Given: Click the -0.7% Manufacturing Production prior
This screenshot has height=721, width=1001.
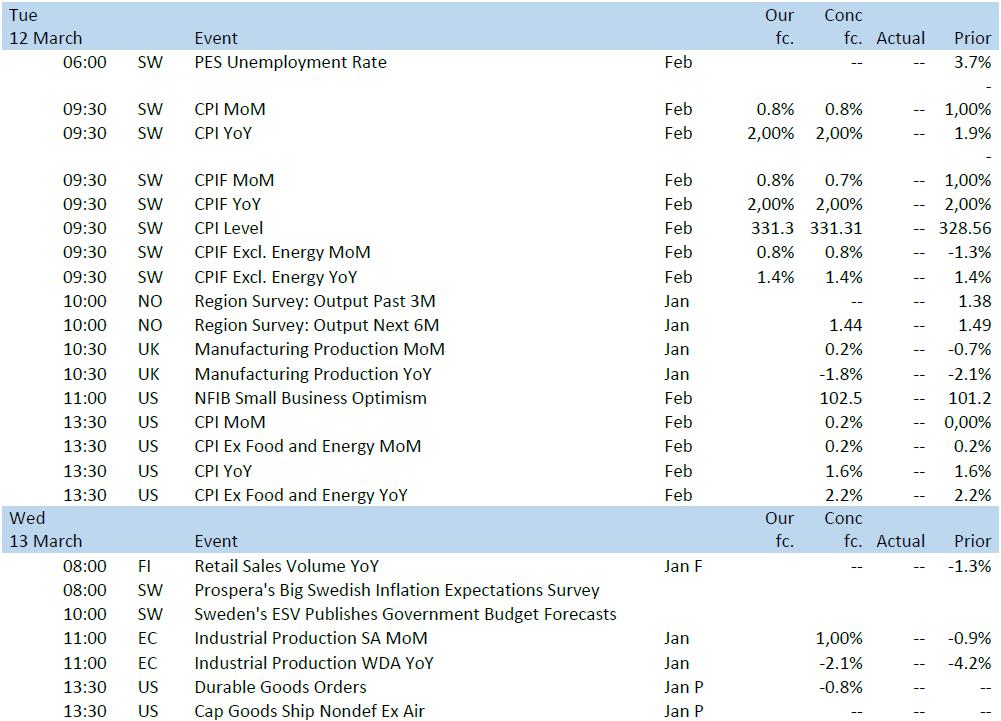Looking at the screenshot, I should pos(970,350).
